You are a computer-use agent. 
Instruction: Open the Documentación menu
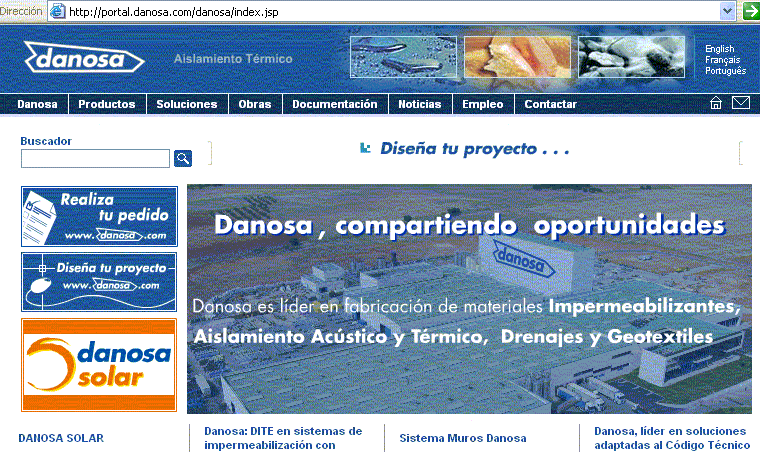pos(334,104)
